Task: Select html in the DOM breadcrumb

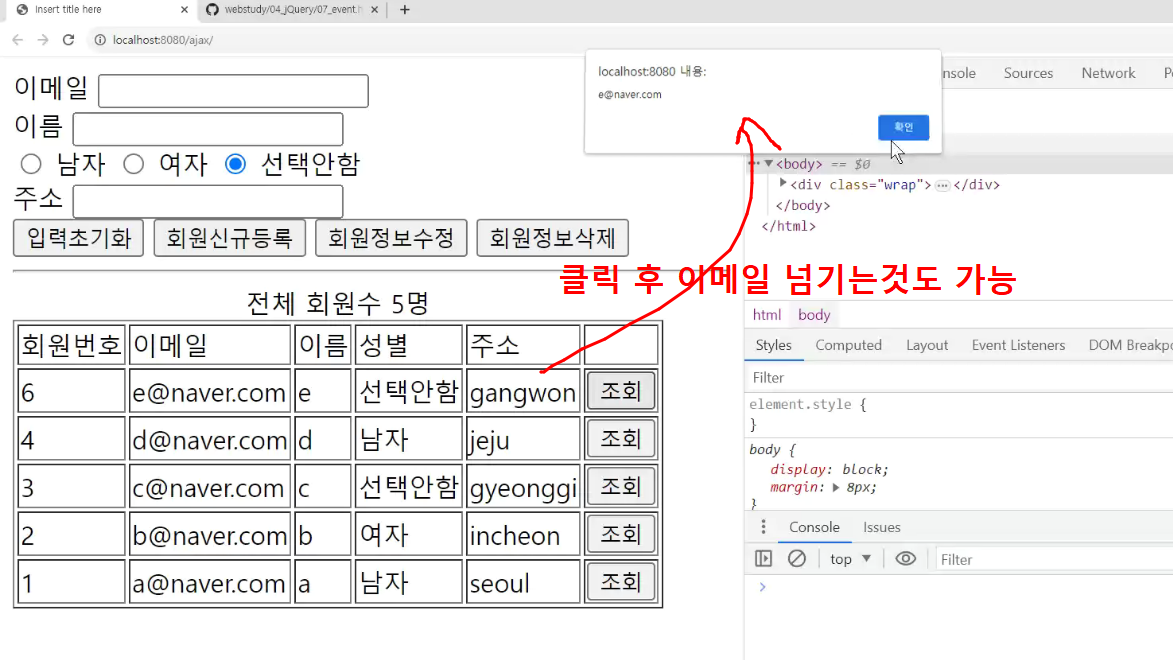Action: click(x=767, y=315)
